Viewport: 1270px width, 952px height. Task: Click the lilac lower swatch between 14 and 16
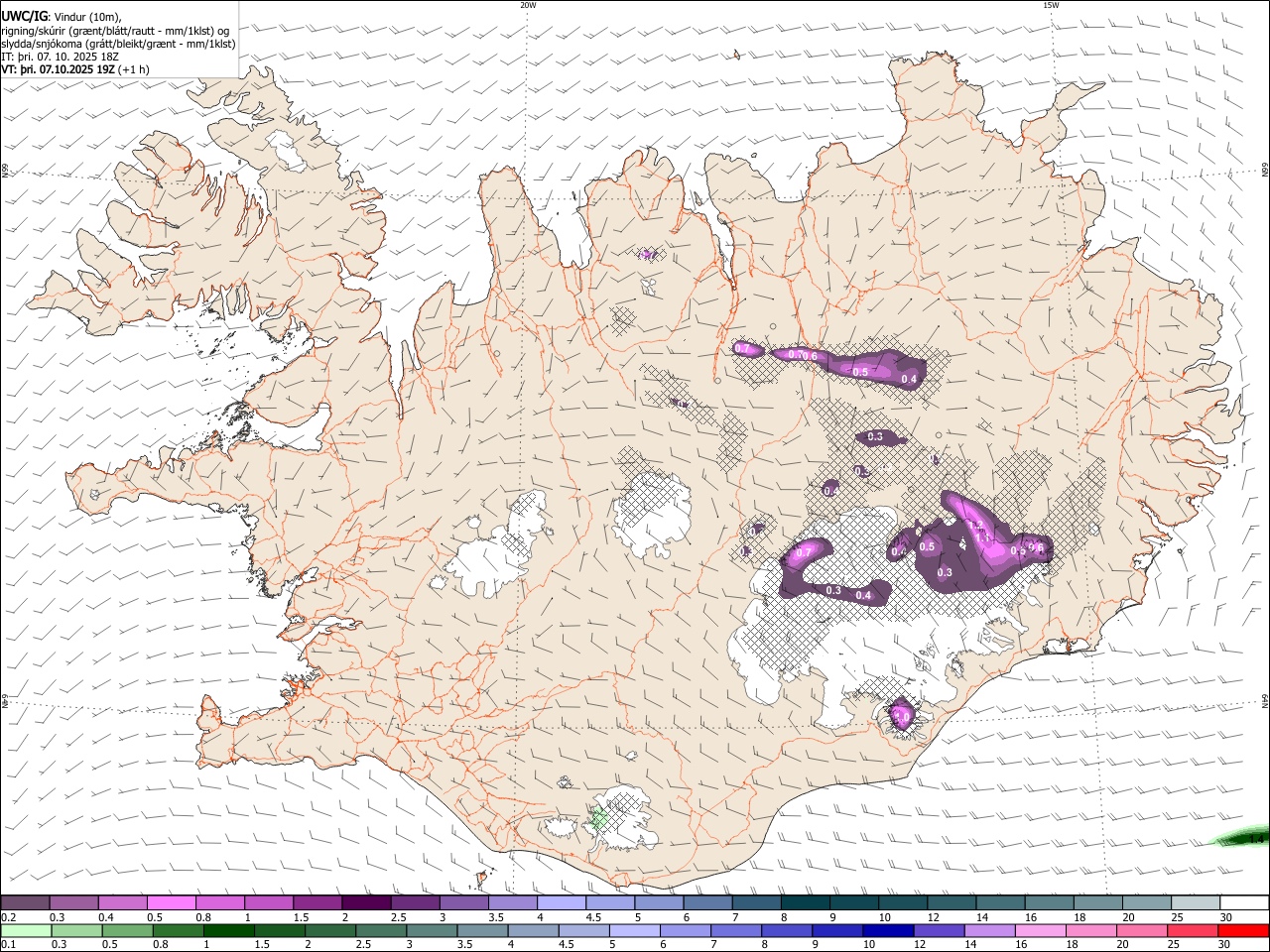pyautogui.click(x=990, y=930)
